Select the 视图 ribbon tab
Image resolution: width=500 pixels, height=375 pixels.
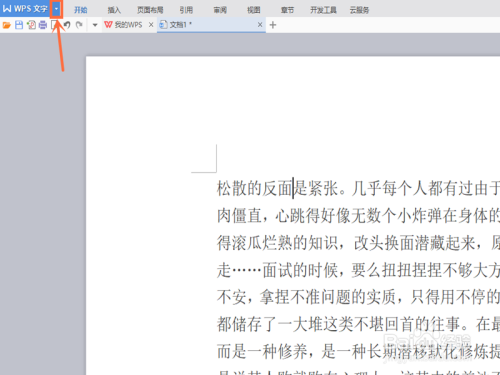click(x=253, y=10)
